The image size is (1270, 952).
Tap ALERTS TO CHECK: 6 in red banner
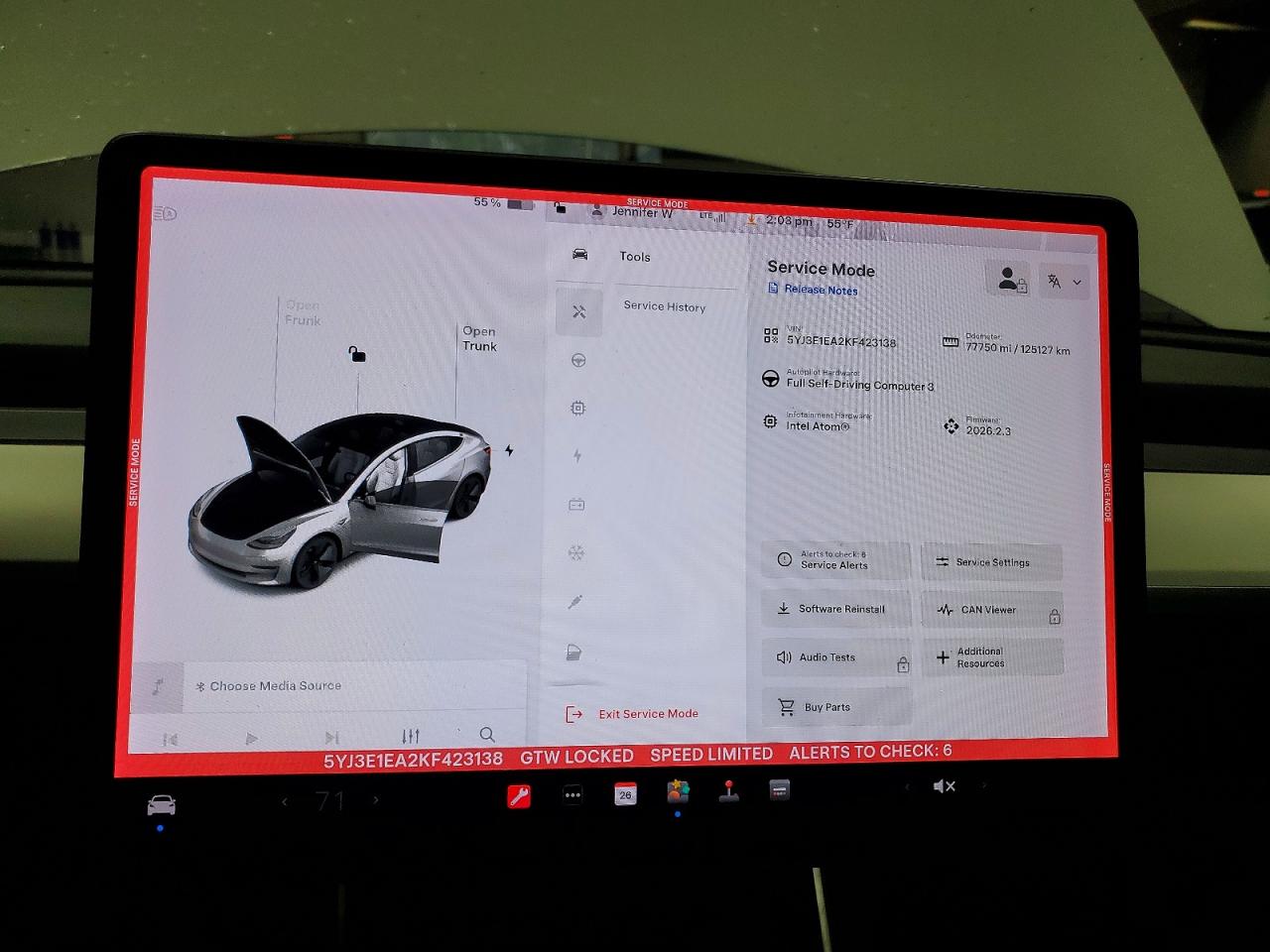click(x=870, y=752)
